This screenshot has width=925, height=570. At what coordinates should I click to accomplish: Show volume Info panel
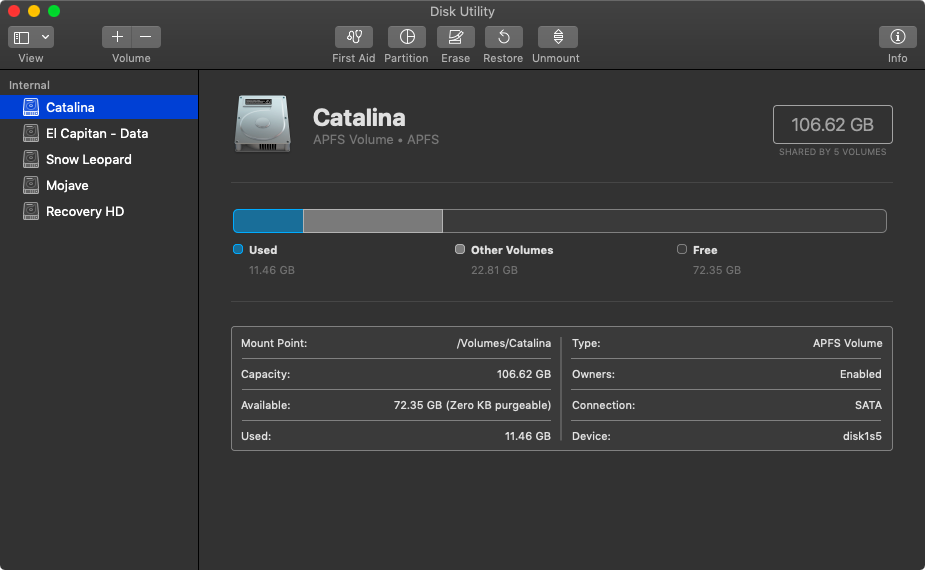(897, 37)
